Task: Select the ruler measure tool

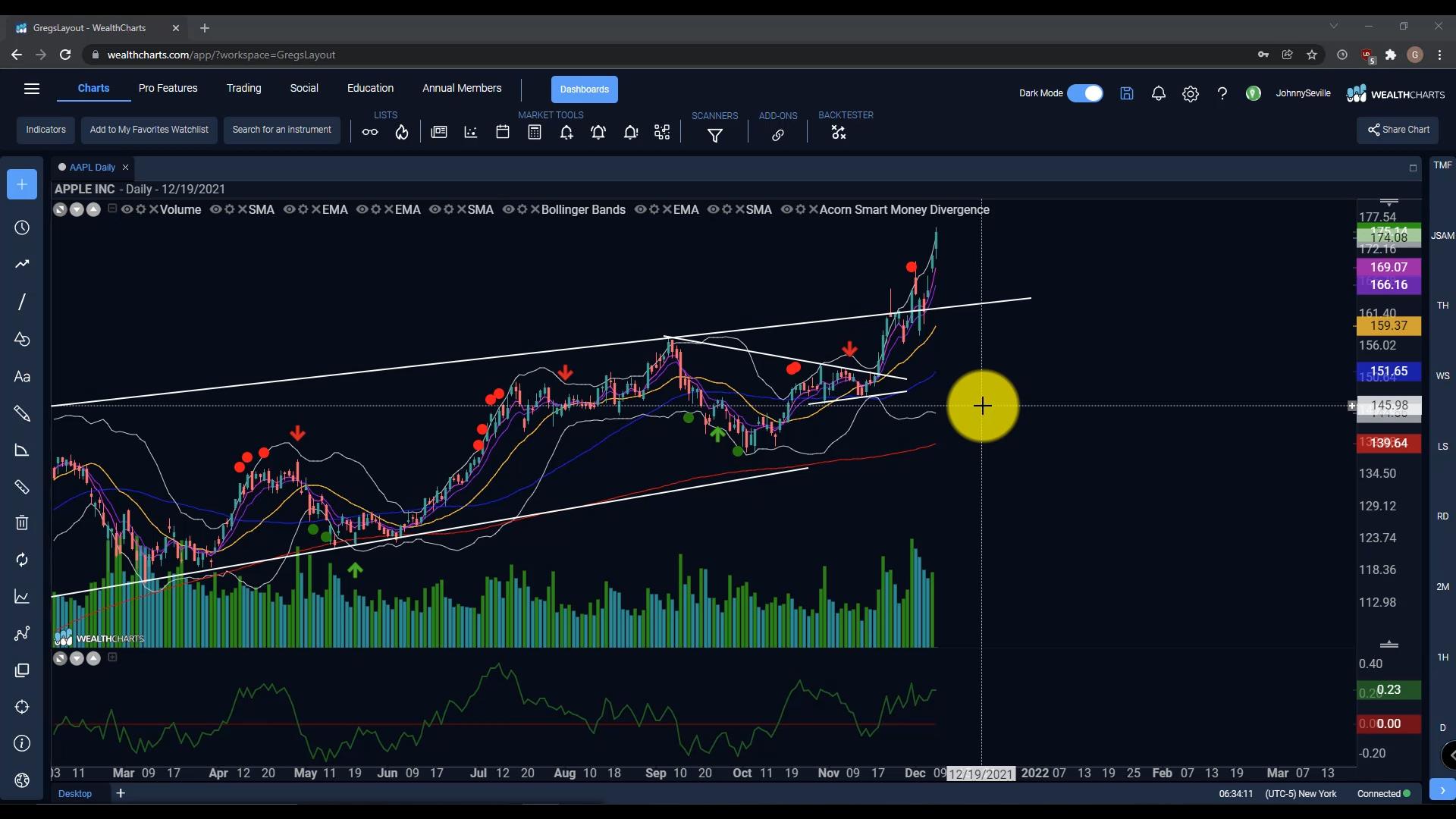Action: pyautogui.click(x=22, y=487)
